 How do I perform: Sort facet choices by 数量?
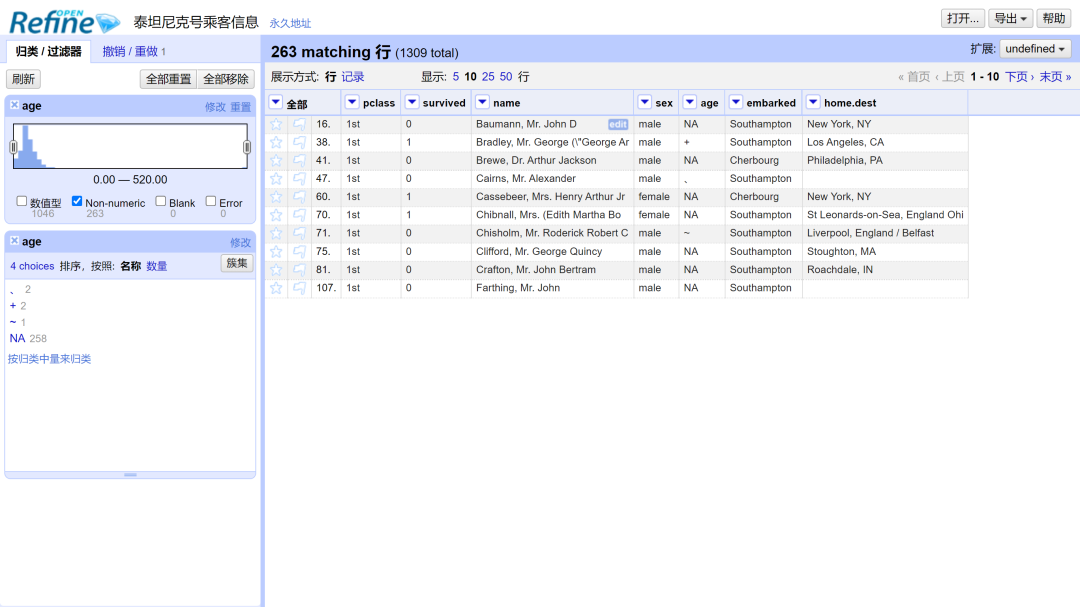156,266
